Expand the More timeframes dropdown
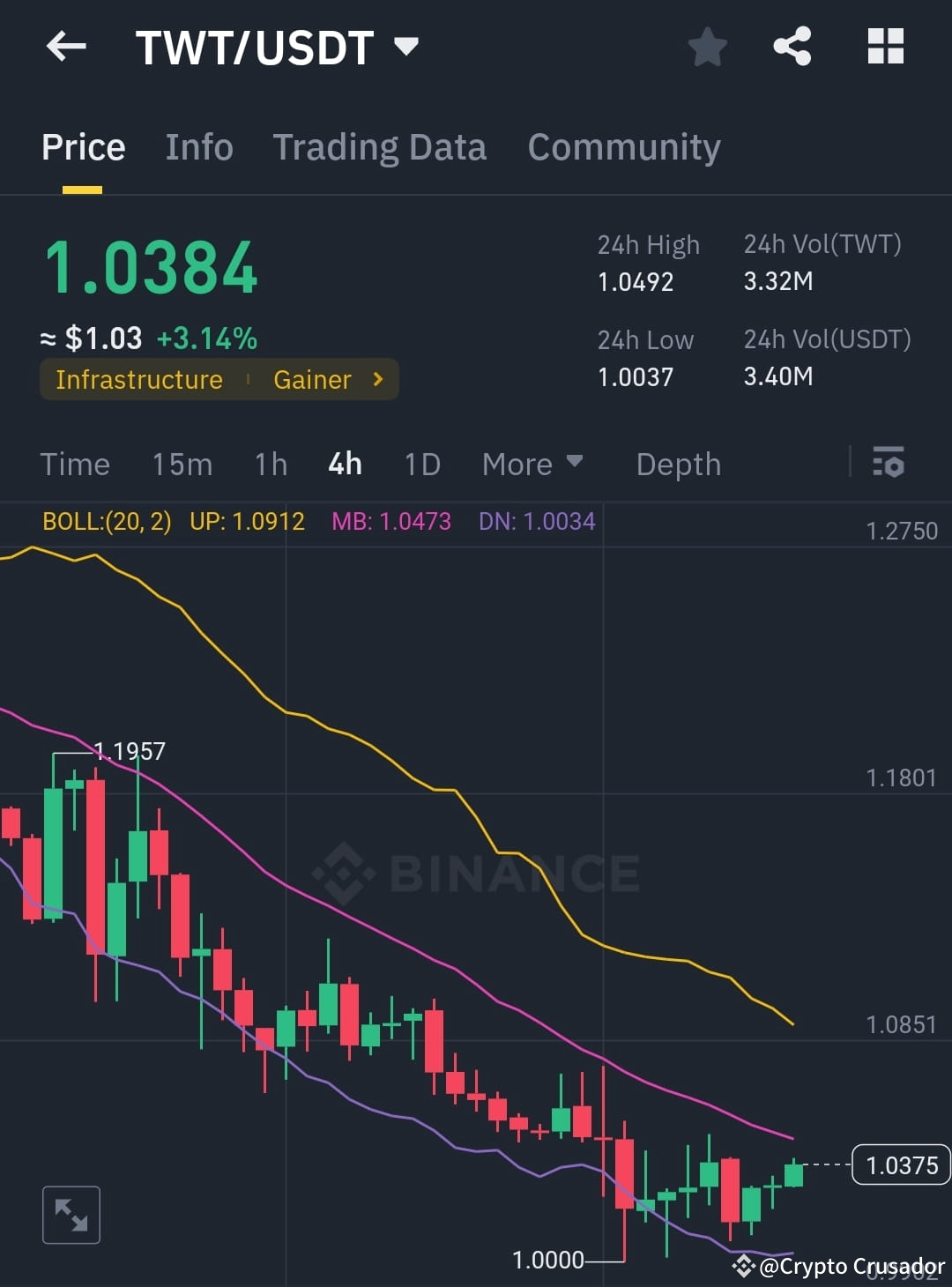This screenshot has height=1287, width=952. pos(532,463)
